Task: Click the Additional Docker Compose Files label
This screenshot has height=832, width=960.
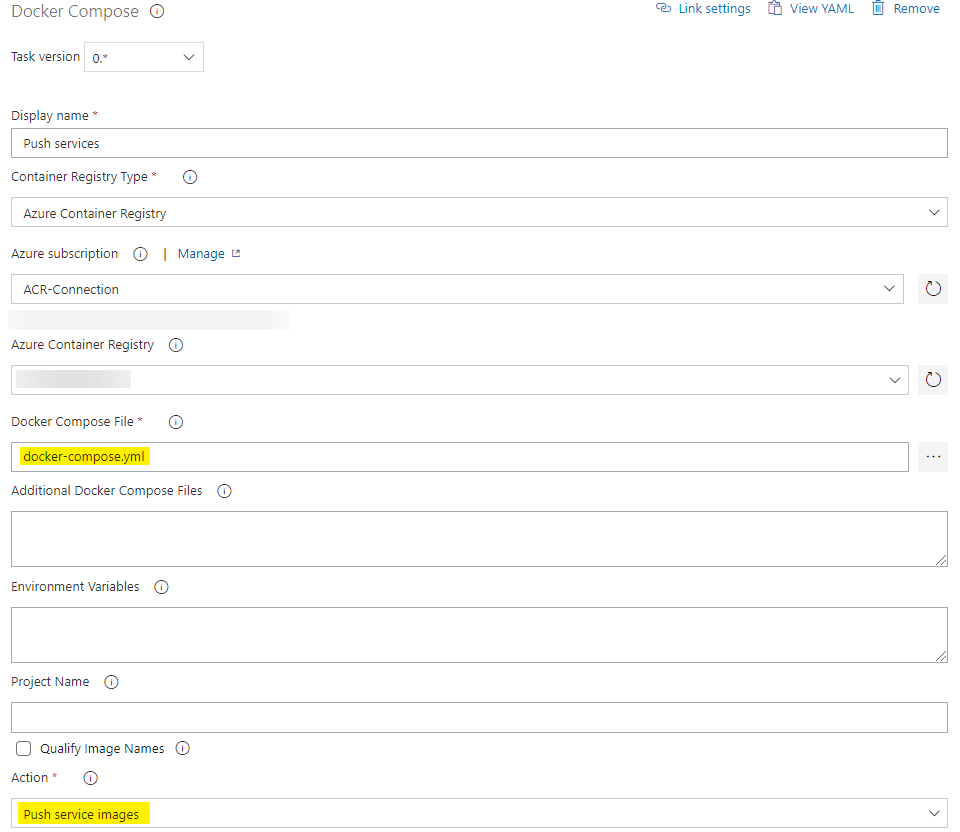Action: (107, 491)
